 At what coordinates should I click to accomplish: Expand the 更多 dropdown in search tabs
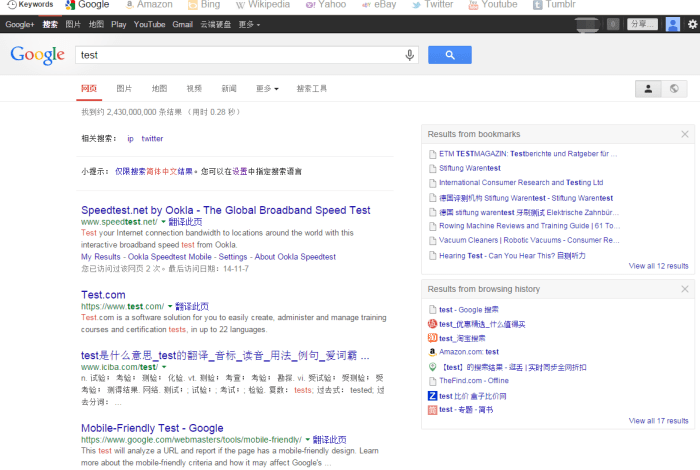pyautogui.click(x=266, y=89)
